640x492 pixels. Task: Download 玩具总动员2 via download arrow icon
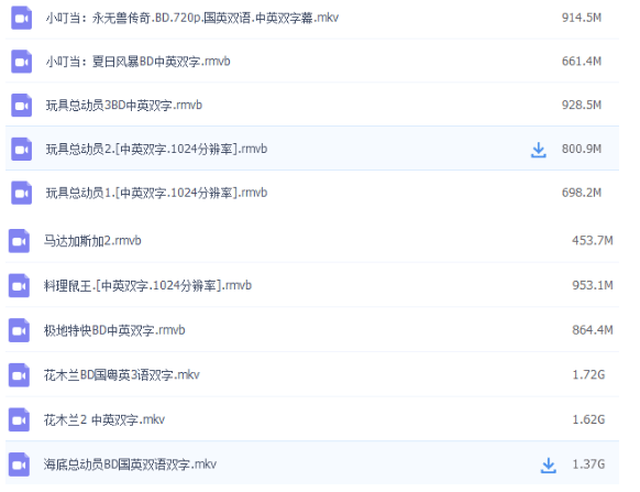coord(538,150)
